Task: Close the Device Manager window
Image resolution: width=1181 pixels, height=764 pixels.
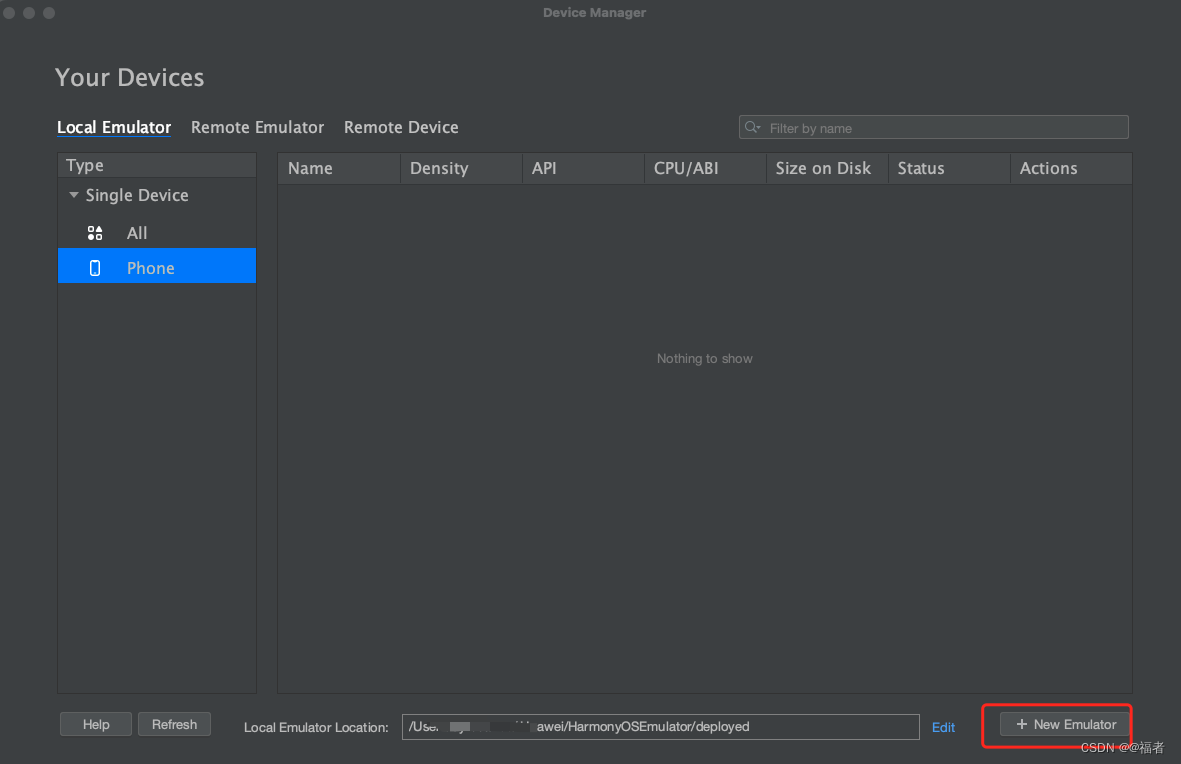Action: point(9,13)
